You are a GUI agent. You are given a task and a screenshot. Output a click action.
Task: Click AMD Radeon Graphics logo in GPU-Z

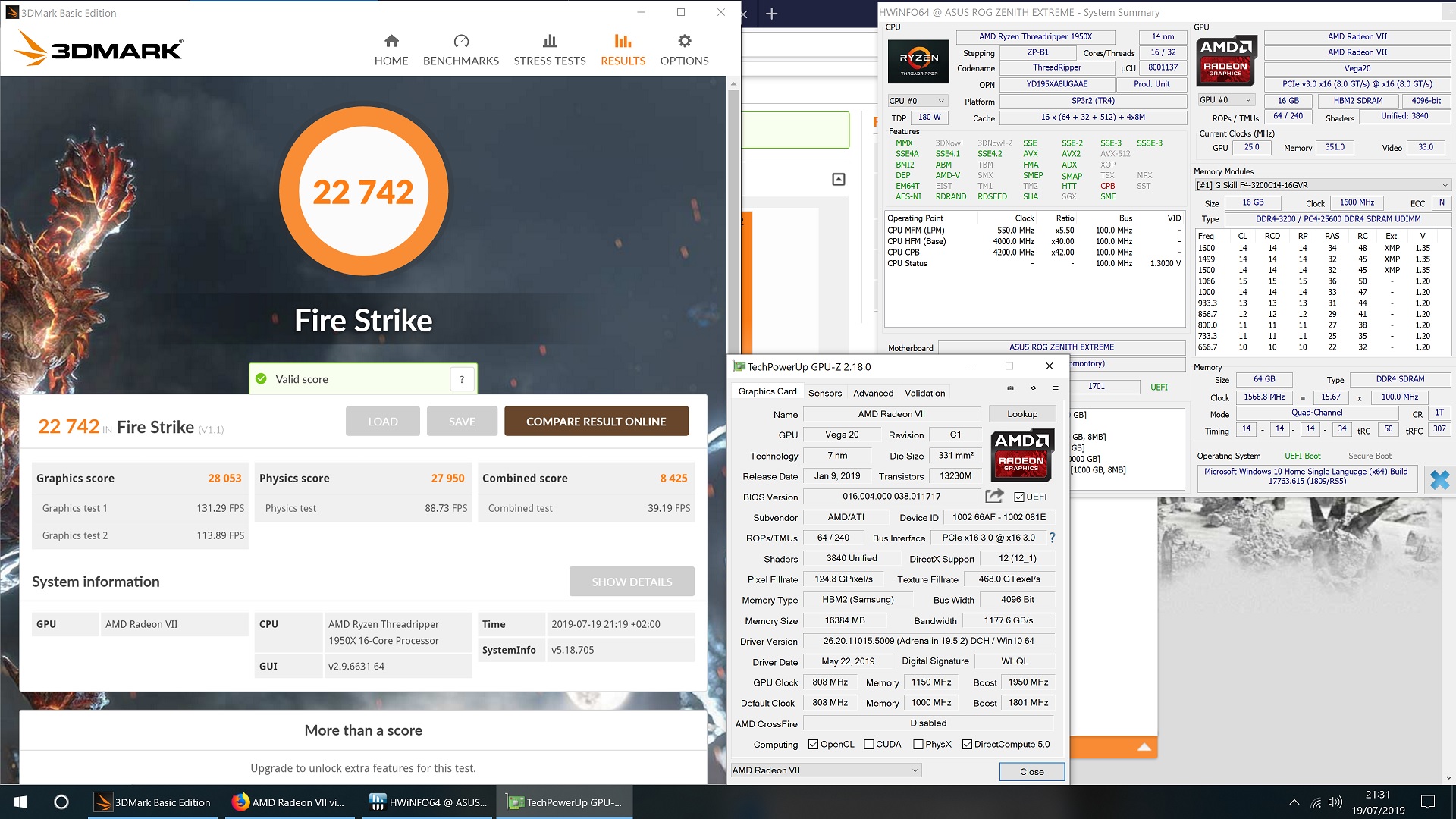pyautogui.click(x=1021, y=455)
